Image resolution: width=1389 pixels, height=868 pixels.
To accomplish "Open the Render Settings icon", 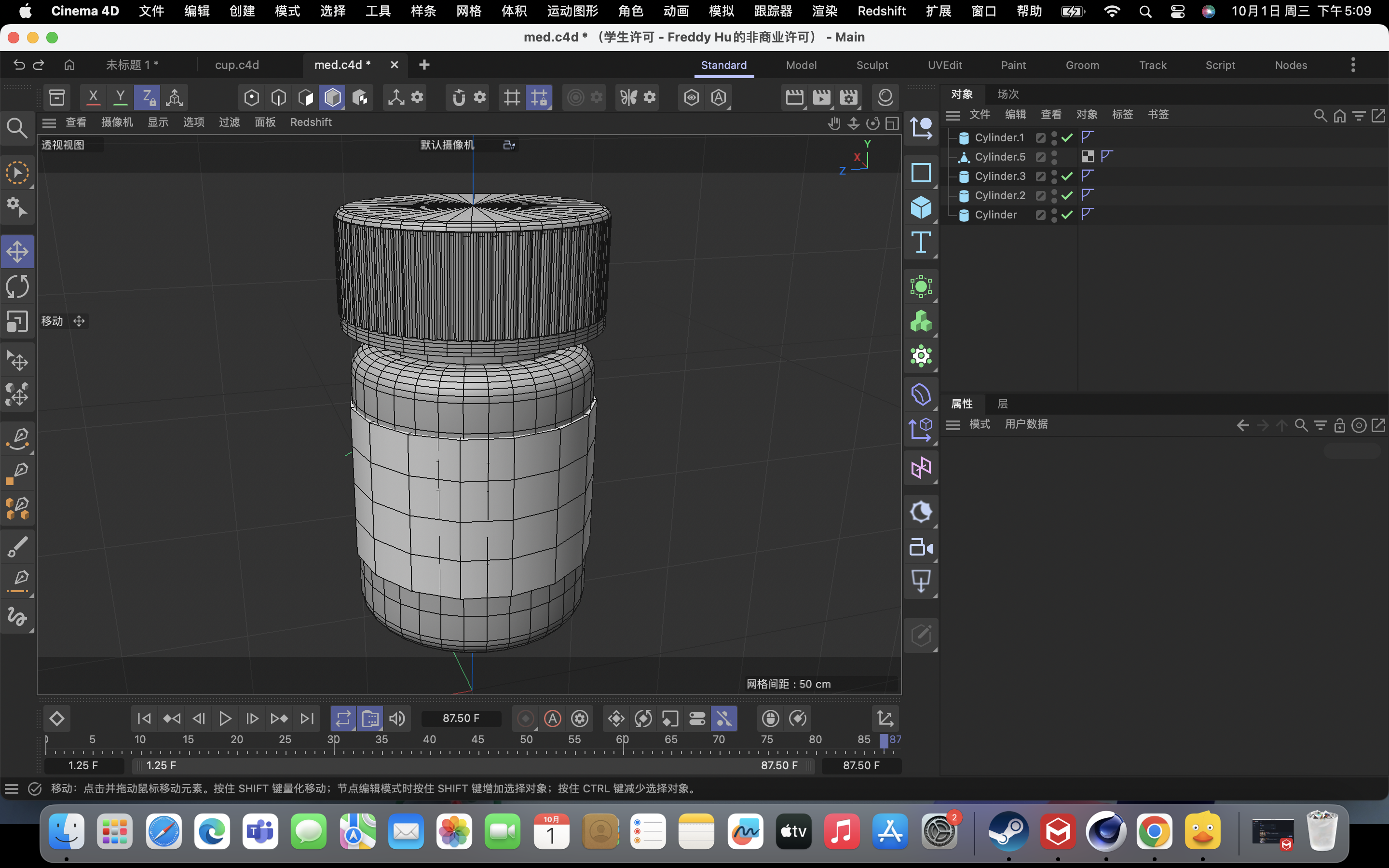I will click(x=849, y=97).
